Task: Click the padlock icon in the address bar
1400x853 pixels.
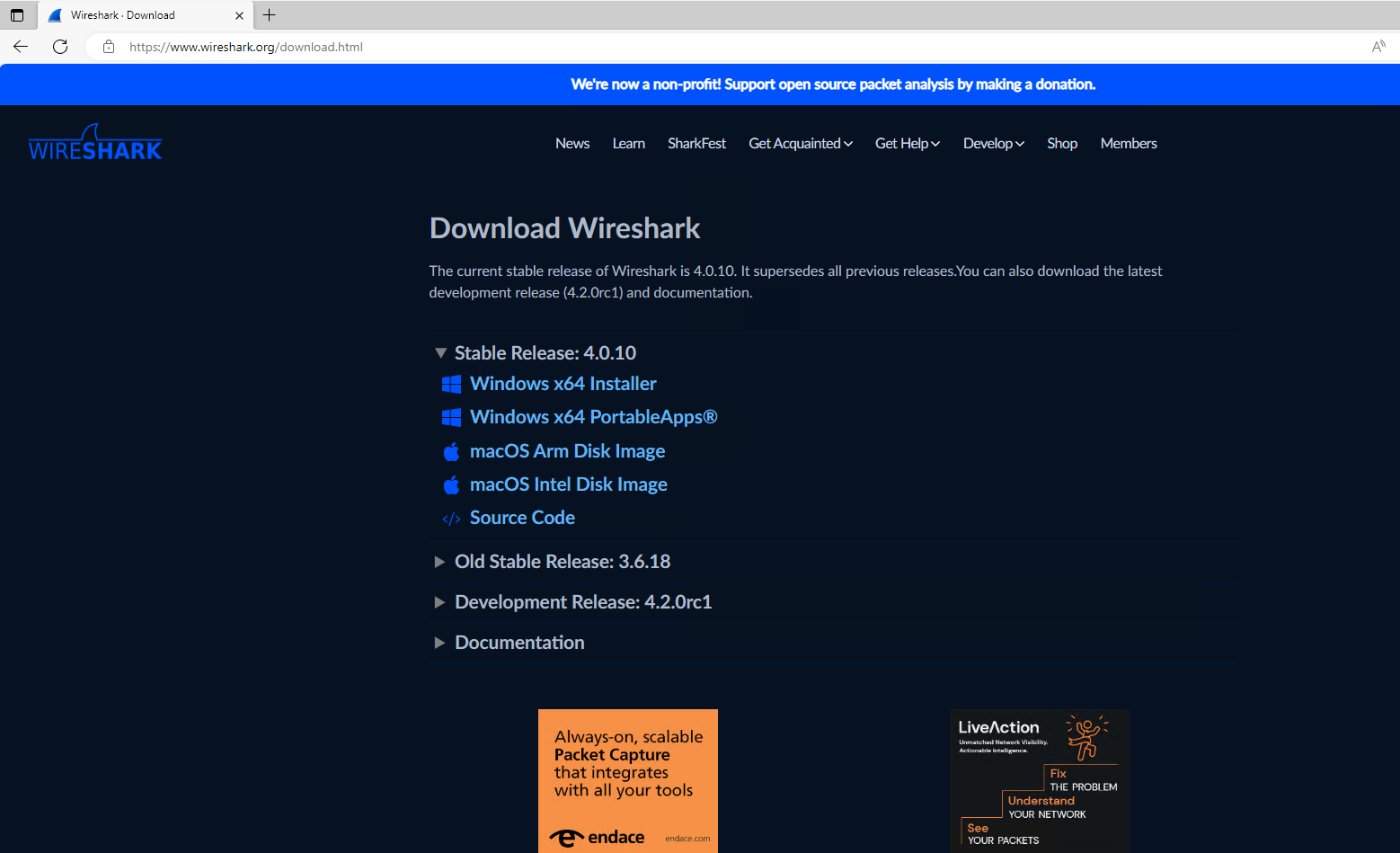Action: click(108, 46)
